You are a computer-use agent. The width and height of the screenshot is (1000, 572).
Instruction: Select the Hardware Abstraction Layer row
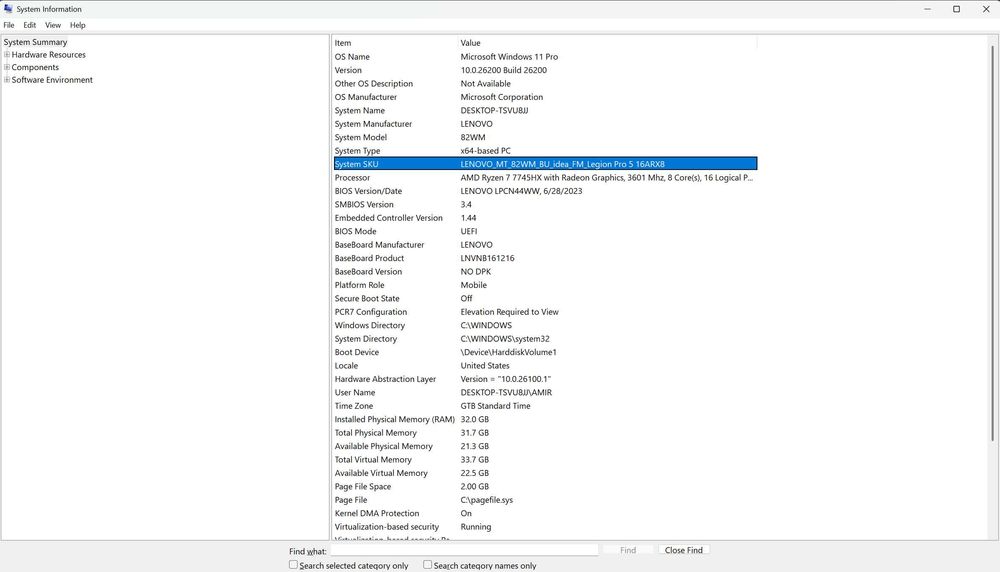pyautogui.click(x=545, y=379)
